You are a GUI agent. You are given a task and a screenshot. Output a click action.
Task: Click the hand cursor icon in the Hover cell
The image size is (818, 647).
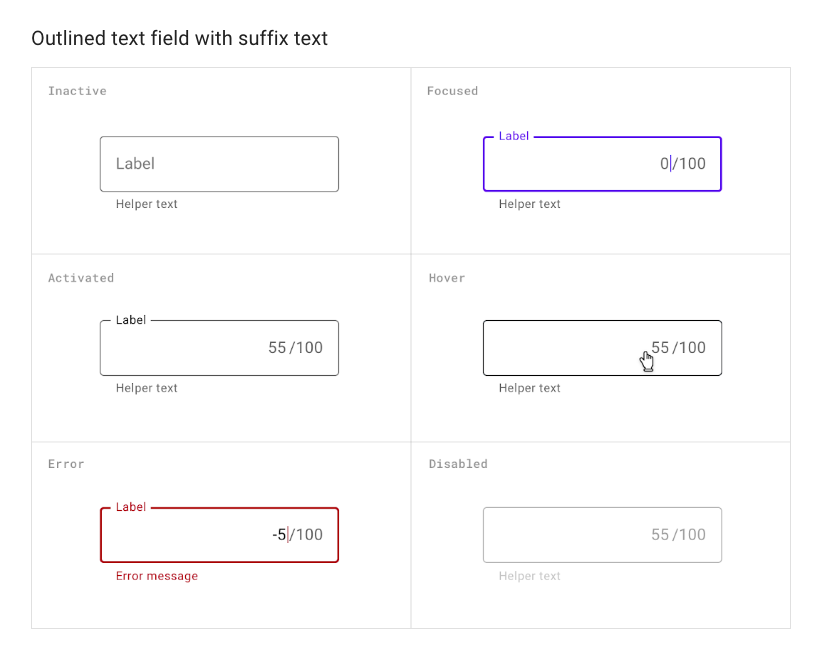[647, 360]
